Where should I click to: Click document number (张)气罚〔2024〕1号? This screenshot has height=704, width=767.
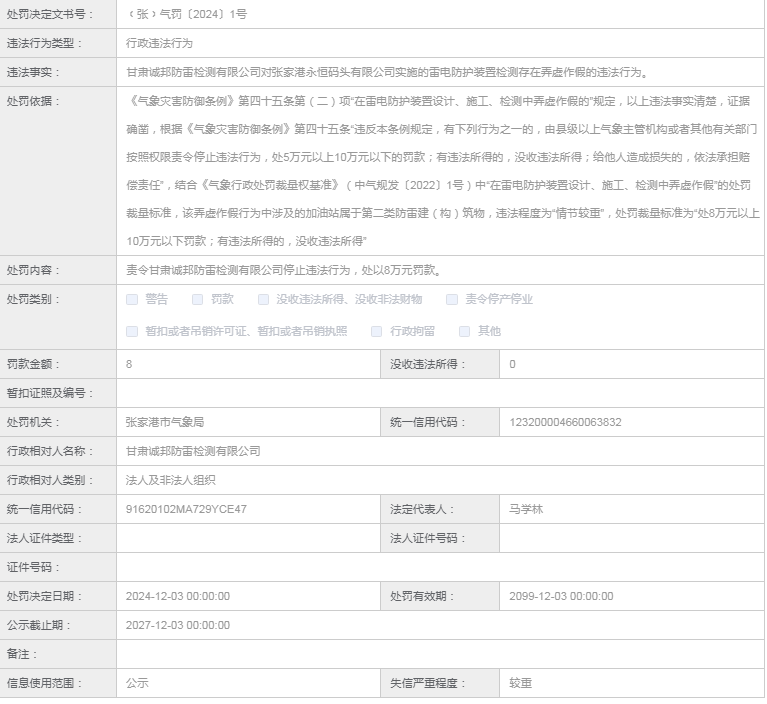pyautogui.click(x=186, y=14)
